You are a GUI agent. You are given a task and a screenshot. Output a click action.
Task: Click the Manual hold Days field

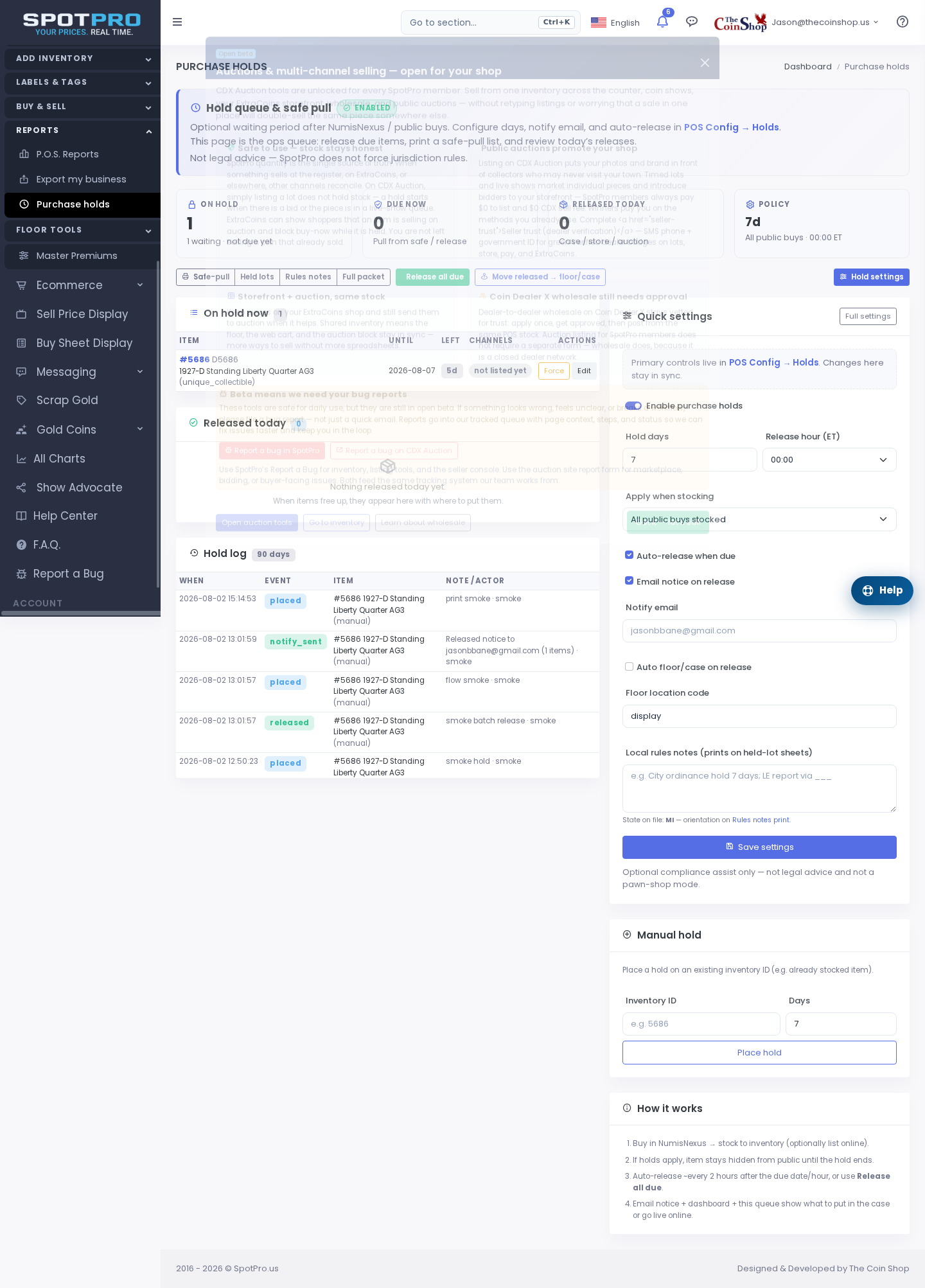coord(841,1024)
